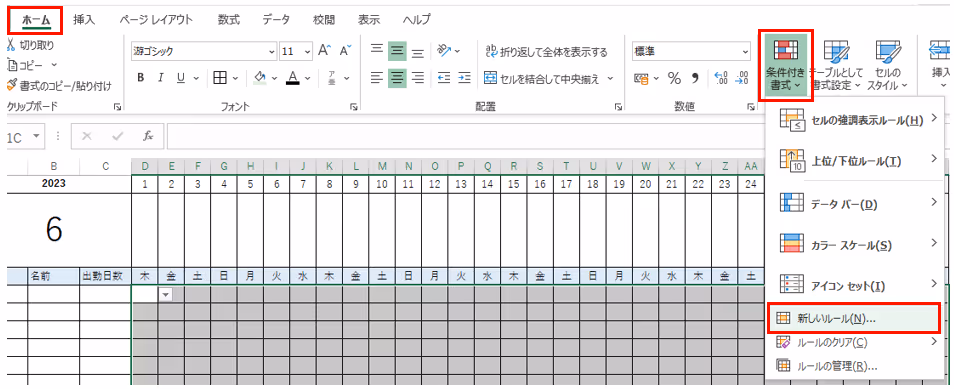Image resolution: width=954 pixels, height=389 pixels.
Task: Increase indent
Action: coord(465,78)
